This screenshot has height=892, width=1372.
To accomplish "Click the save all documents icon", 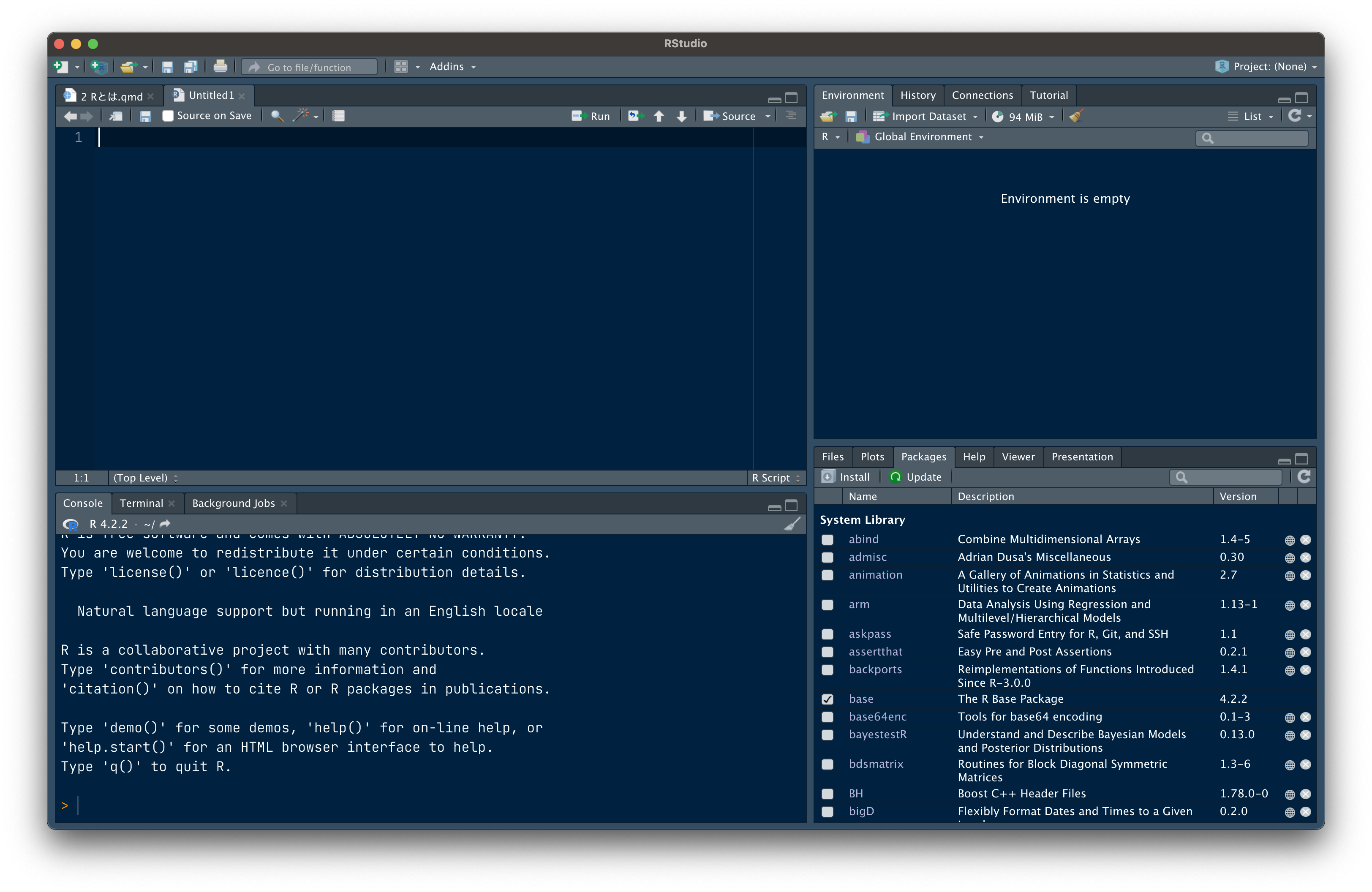I will [x=190, y=67].
